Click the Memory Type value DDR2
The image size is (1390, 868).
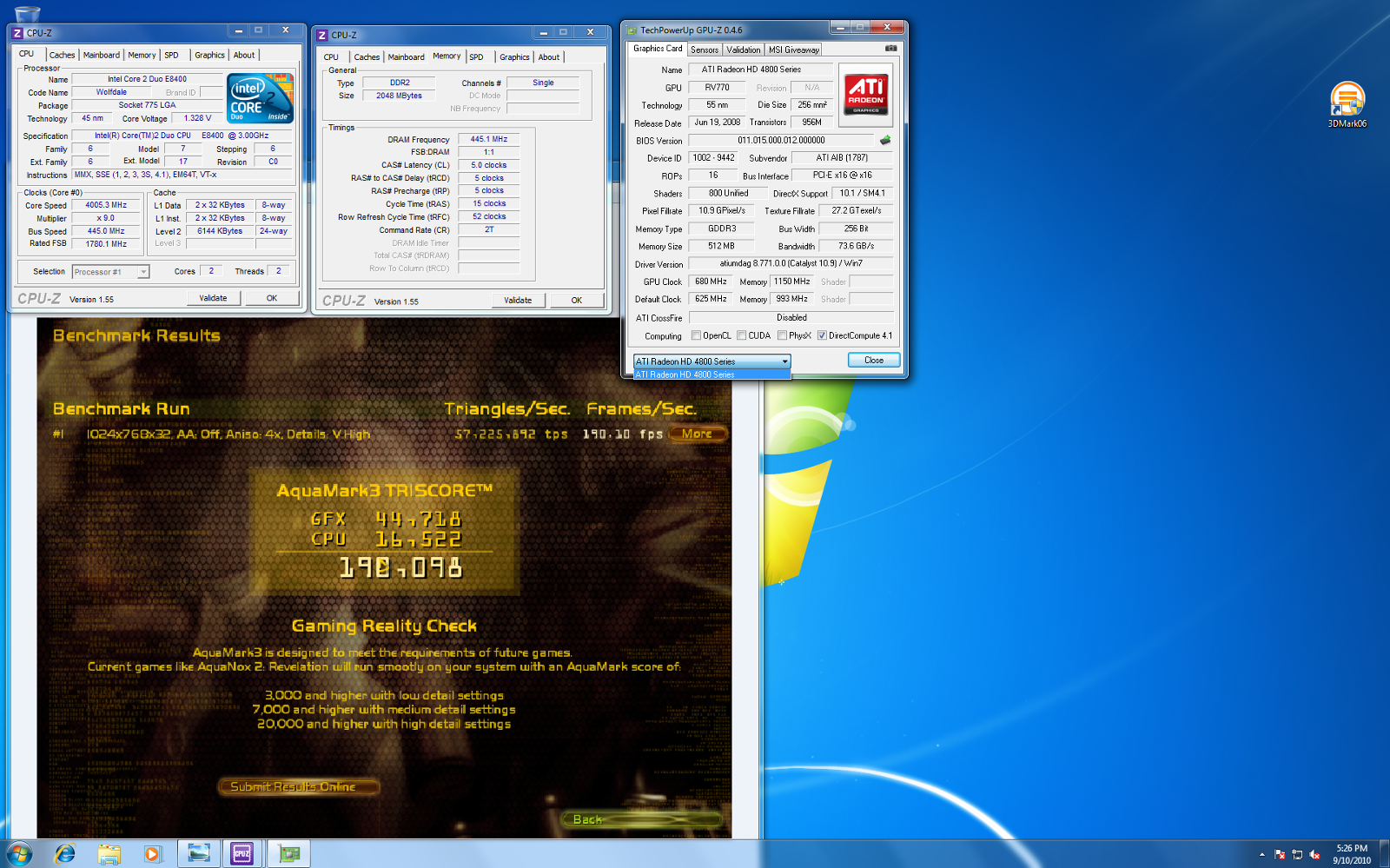point(400,83)
